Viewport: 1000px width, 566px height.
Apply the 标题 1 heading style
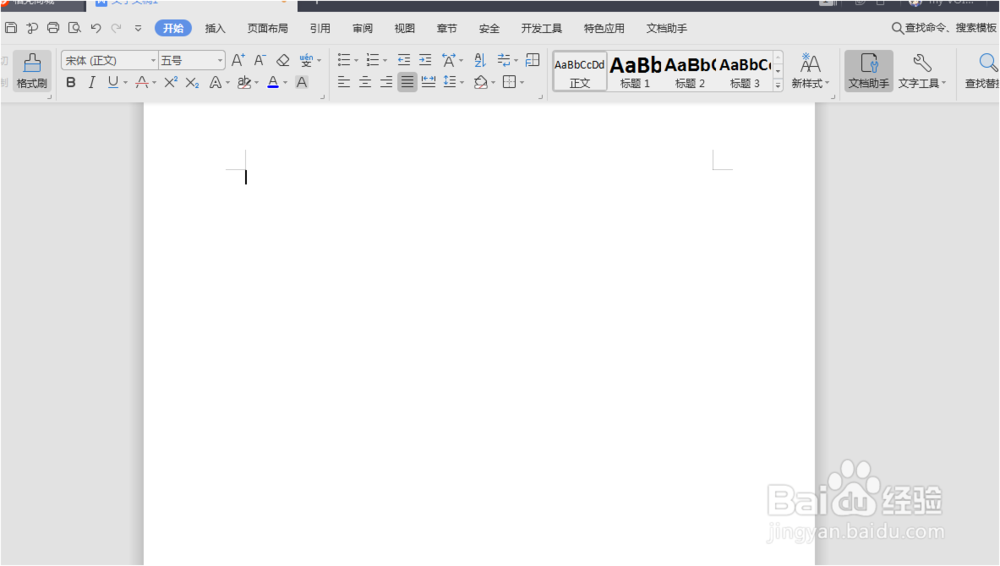coord(635,71)
